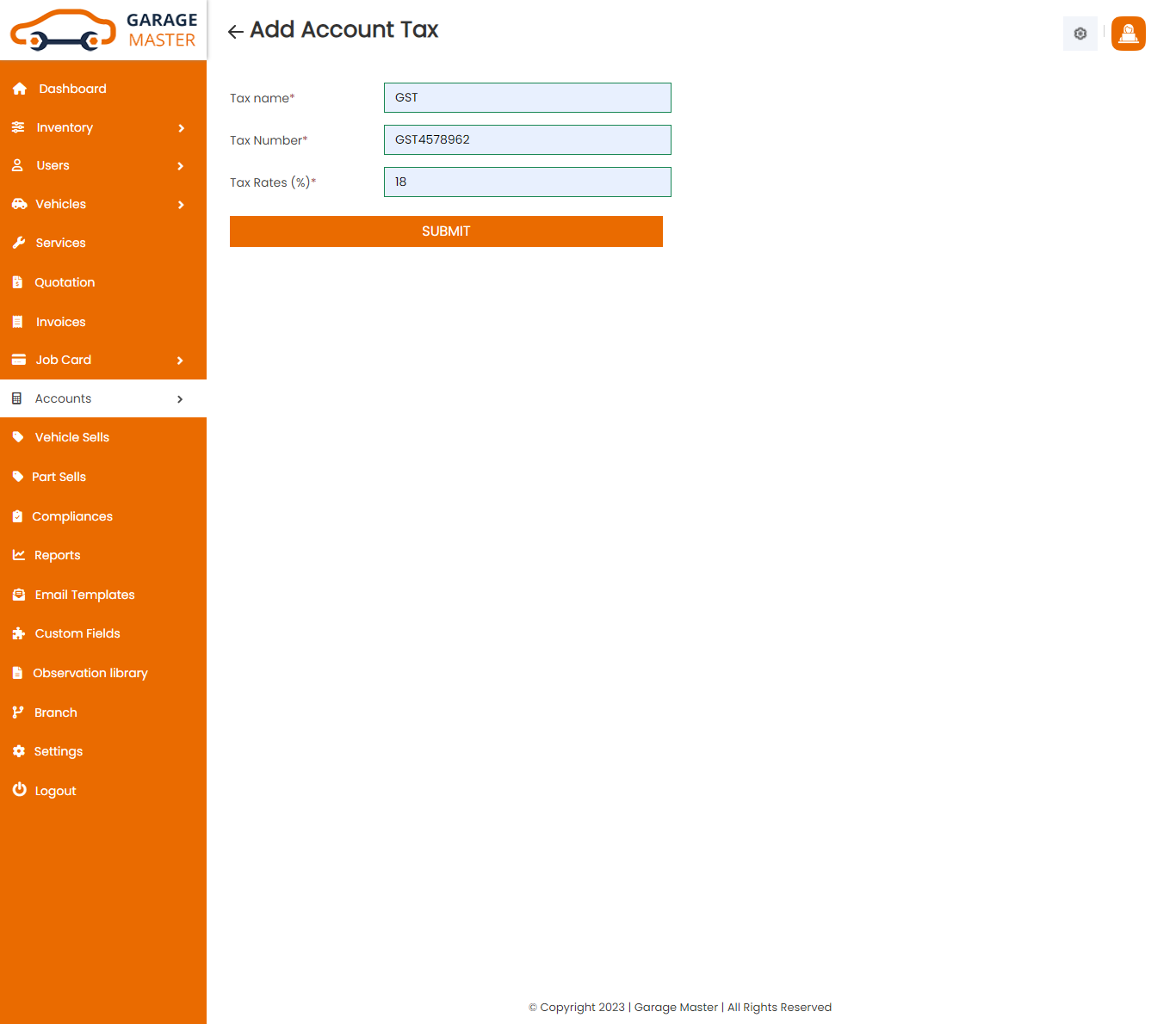Expand the Accounts submenu chevron

pyautogui.click(x=180, y=398)
